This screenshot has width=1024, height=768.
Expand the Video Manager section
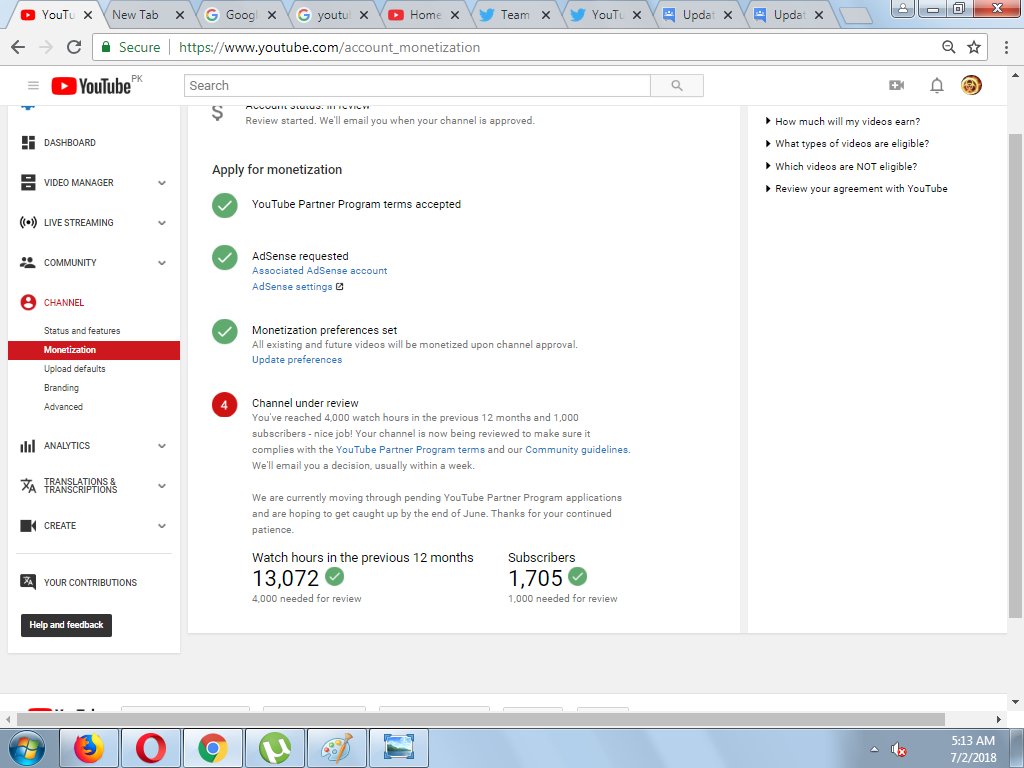click(x=162, y=183)
